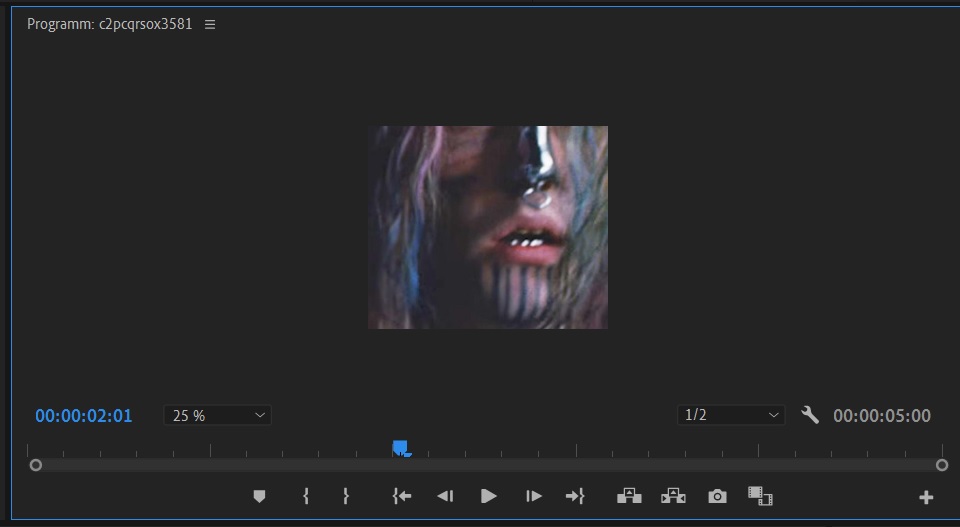The height and width of the screenshot is (527, 960).
Task: Click the zoom scroll bar track
Action: pos(489,466)
